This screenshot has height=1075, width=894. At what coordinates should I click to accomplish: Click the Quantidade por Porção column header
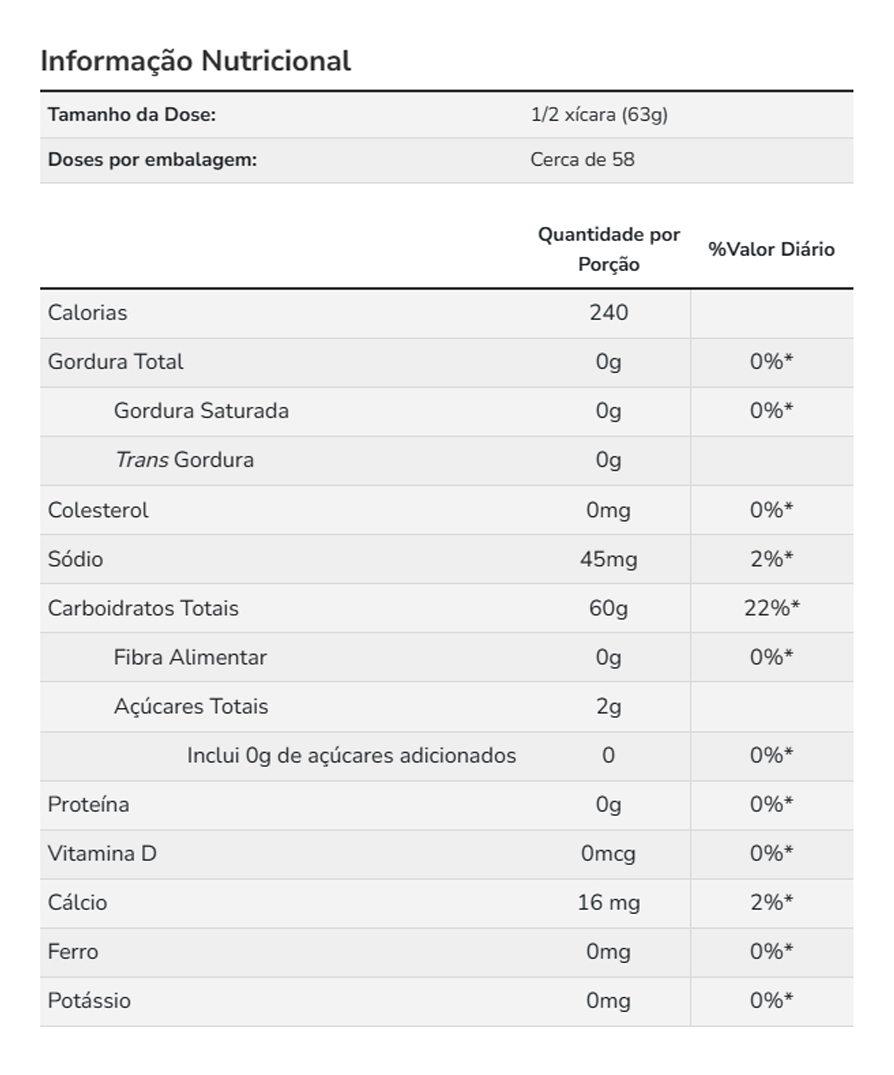tap(608, 249)
